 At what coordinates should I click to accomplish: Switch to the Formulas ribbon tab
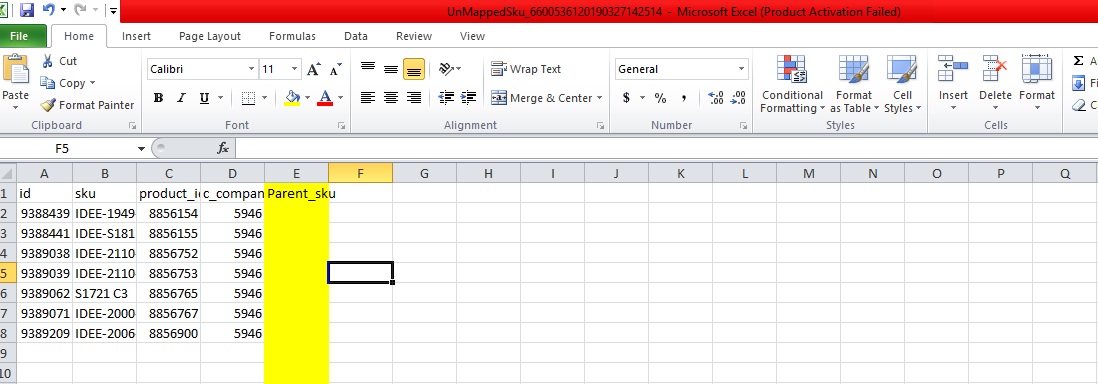[292, 36]
